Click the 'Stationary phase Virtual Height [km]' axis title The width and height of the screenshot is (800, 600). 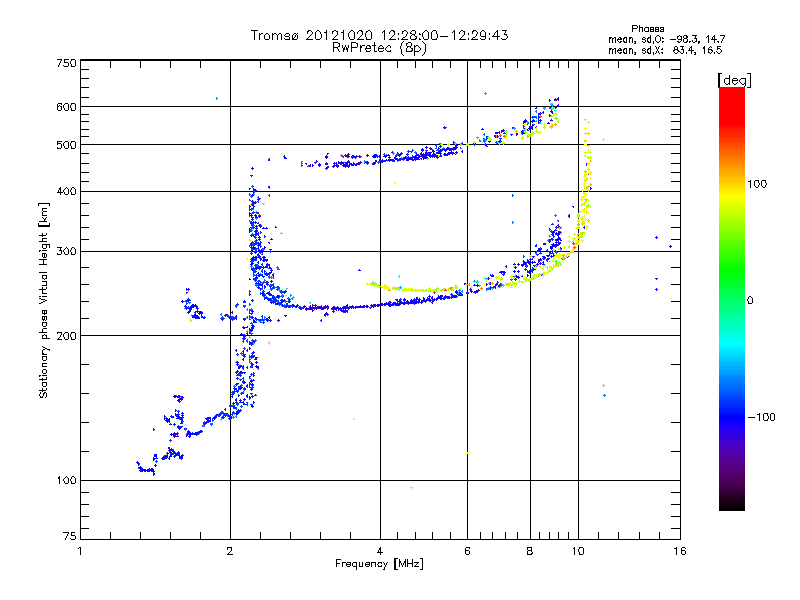[x=44, y=301]
